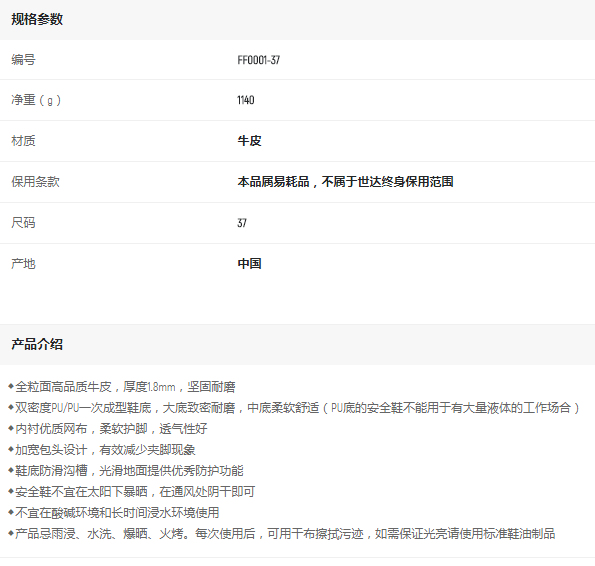Click the size value 37
This screenshot has height=566, width=595.
click(242, 223)
